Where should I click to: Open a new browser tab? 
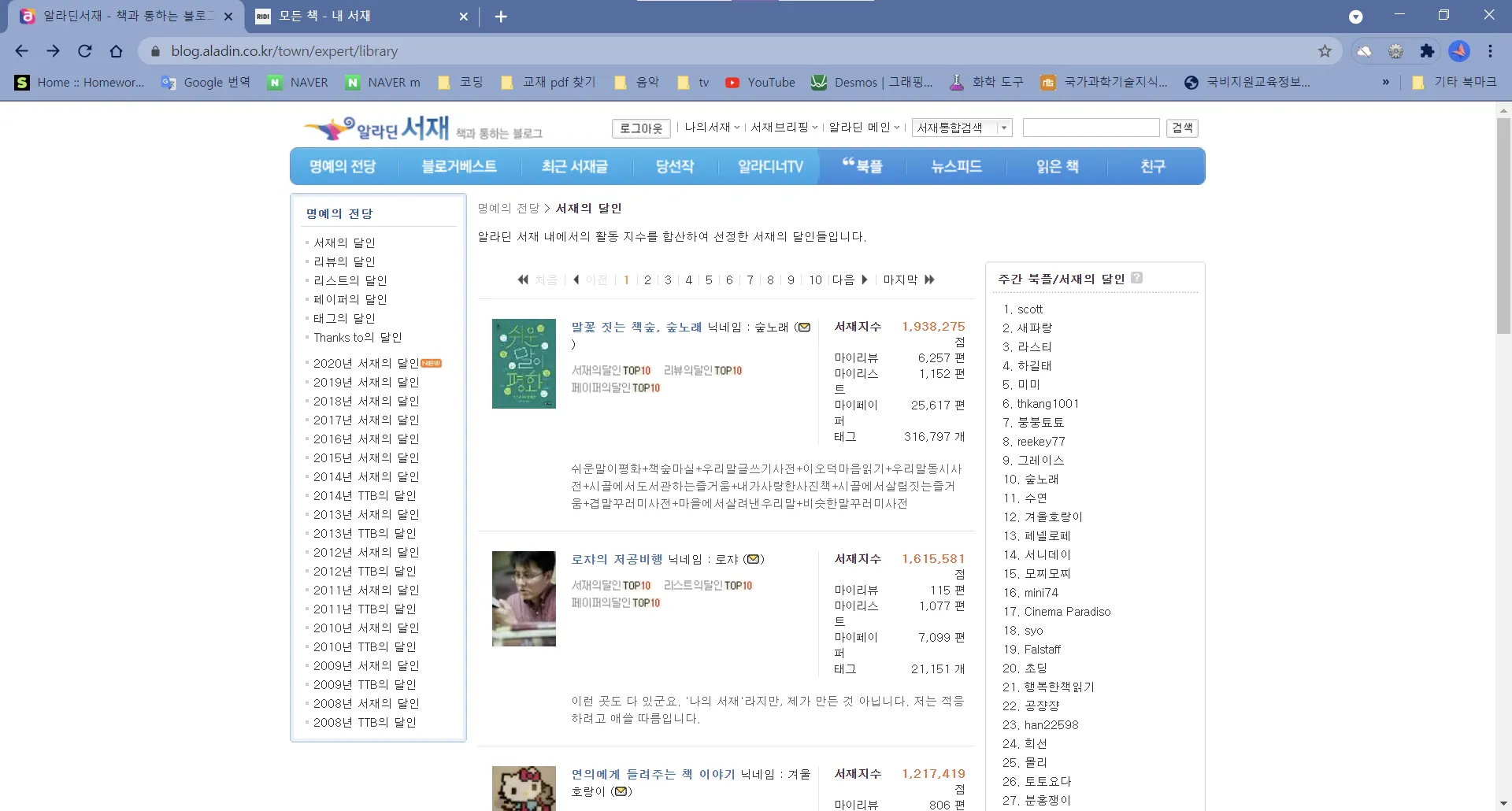coord(501,17)
